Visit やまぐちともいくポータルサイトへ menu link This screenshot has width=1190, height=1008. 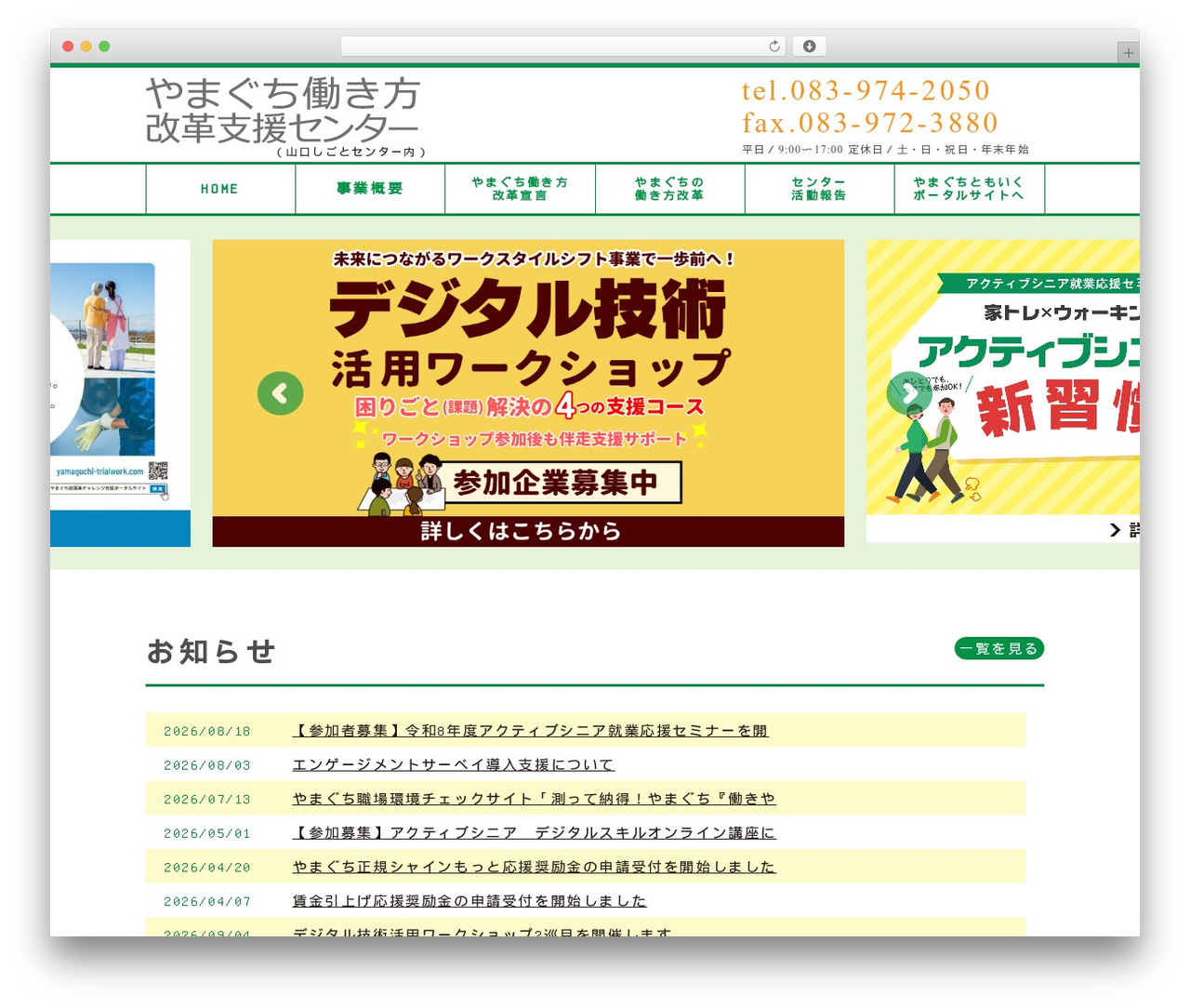click(969, 189)
